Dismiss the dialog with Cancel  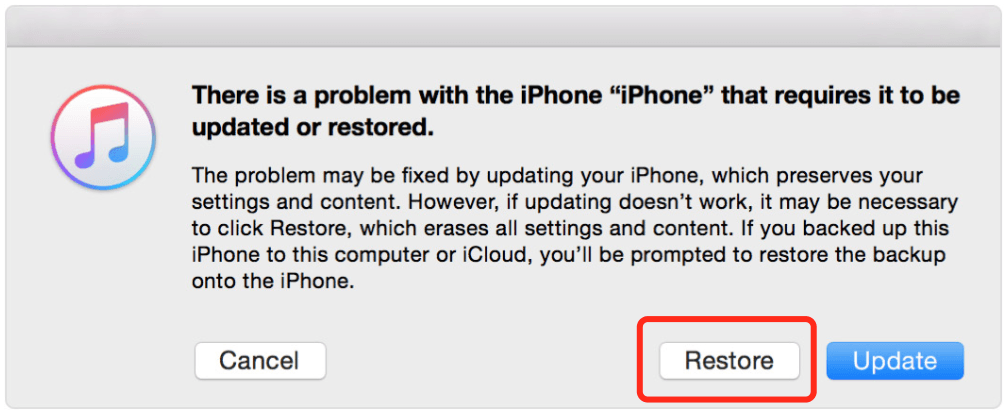[x=260, y=361]
